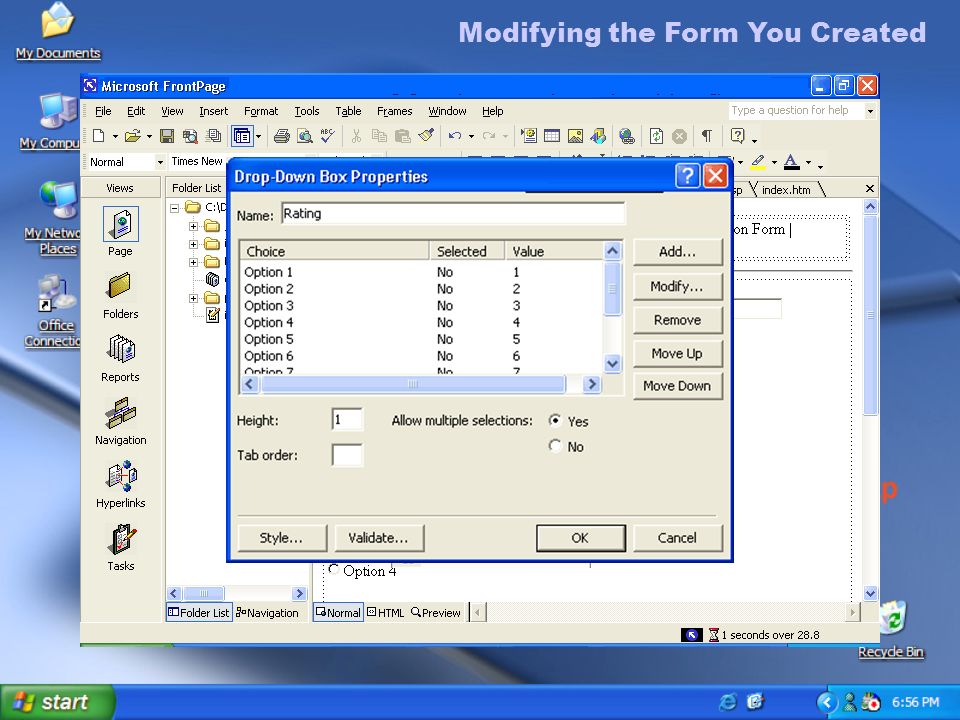Click the Validate... button
The height and width of the screenshot is (720, 960).
point(378,538)
